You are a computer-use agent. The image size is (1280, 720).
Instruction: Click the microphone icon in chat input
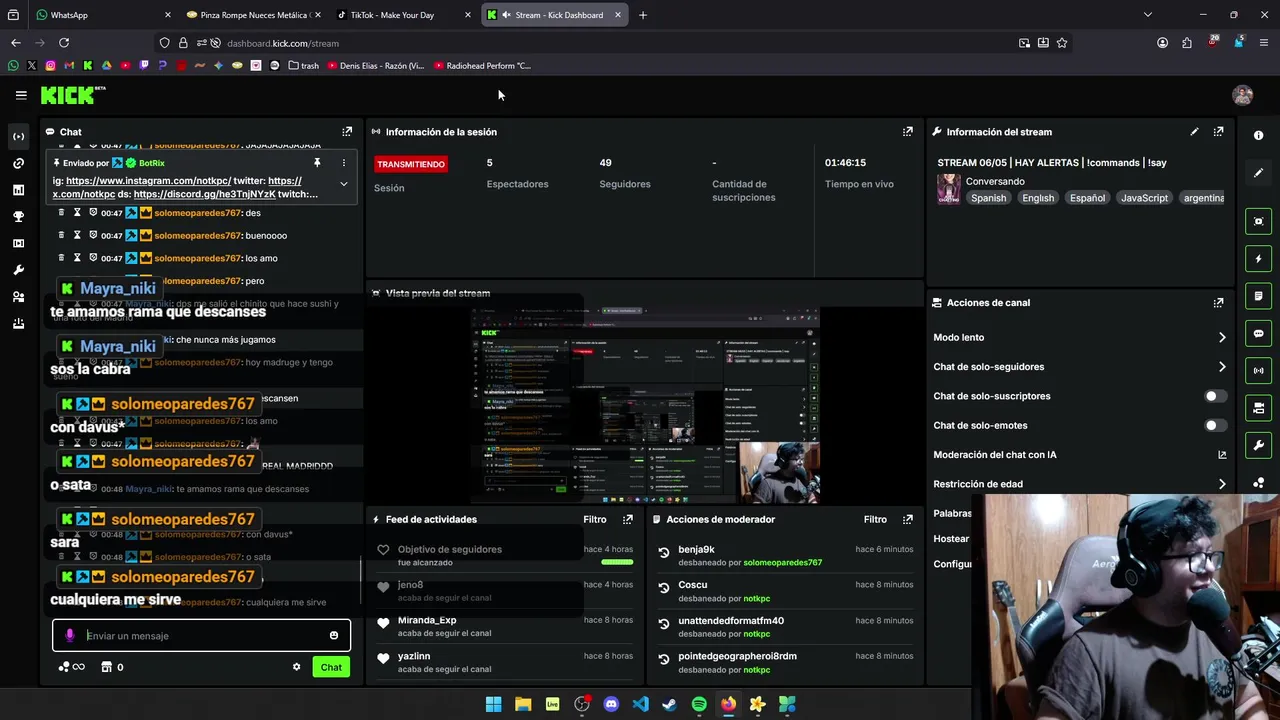pyautogui.click(x=69, y=636)
